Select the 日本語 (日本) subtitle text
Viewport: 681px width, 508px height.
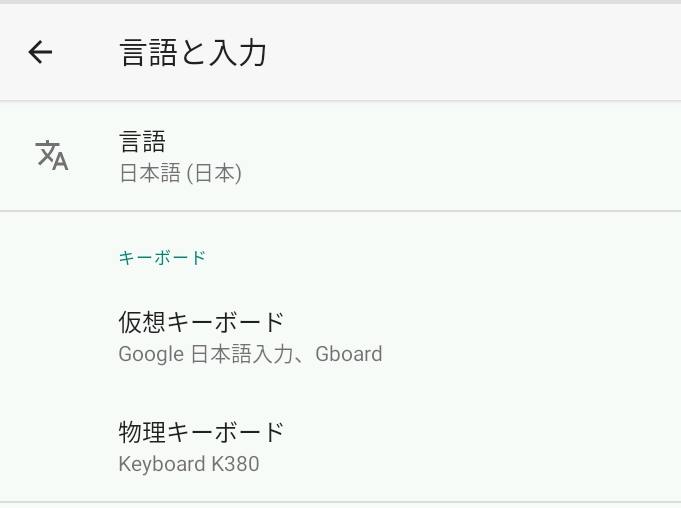pos(180,173)
